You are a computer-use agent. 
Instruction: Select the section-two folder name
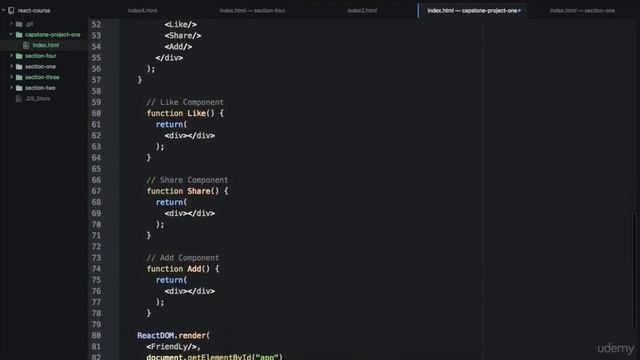pos(40,88)
